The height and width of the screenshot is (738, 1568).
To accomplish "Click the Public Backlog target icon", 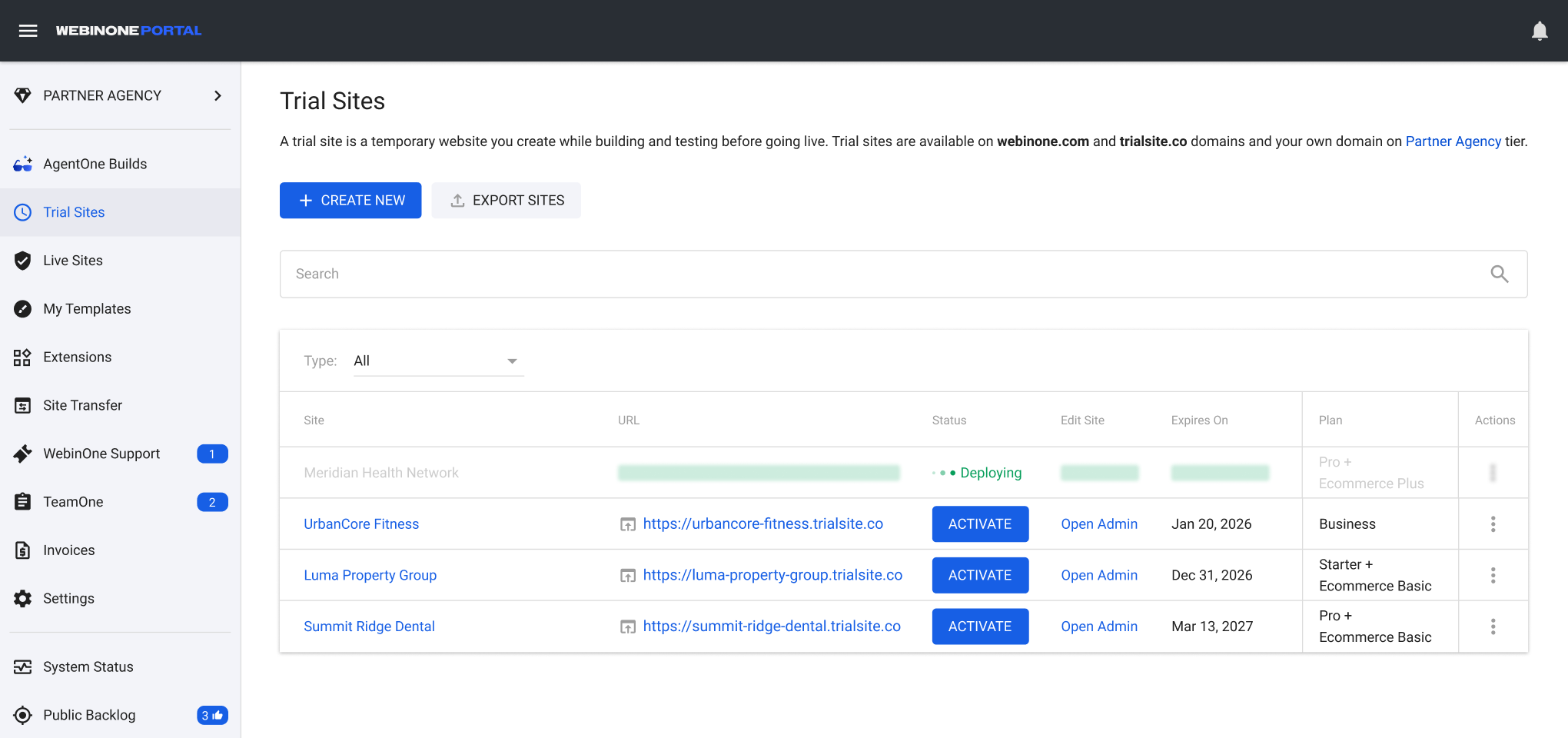I will 23,715.
